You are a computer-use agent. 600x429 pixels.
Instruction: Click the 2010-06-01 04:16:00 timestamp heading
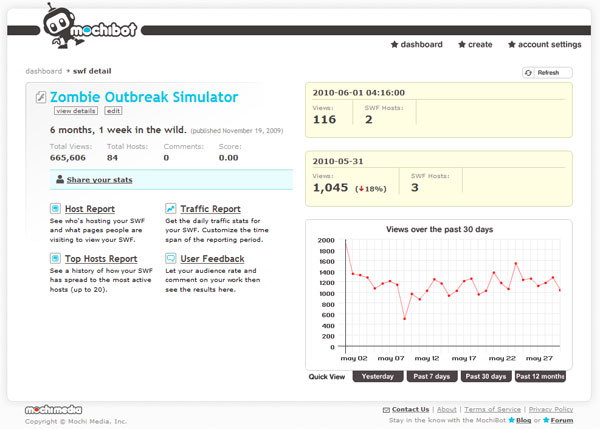pos(359,93)
